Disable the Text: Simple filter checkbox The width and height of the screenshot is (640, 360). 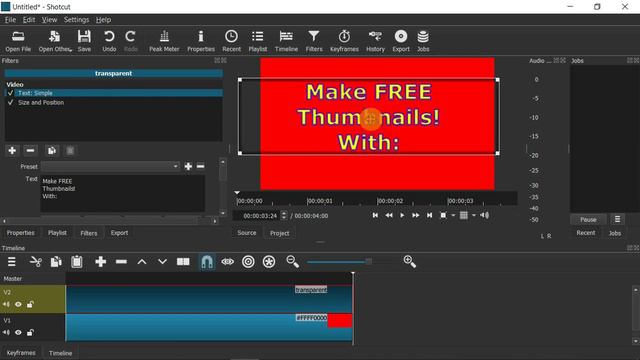[x=10, y=93]
